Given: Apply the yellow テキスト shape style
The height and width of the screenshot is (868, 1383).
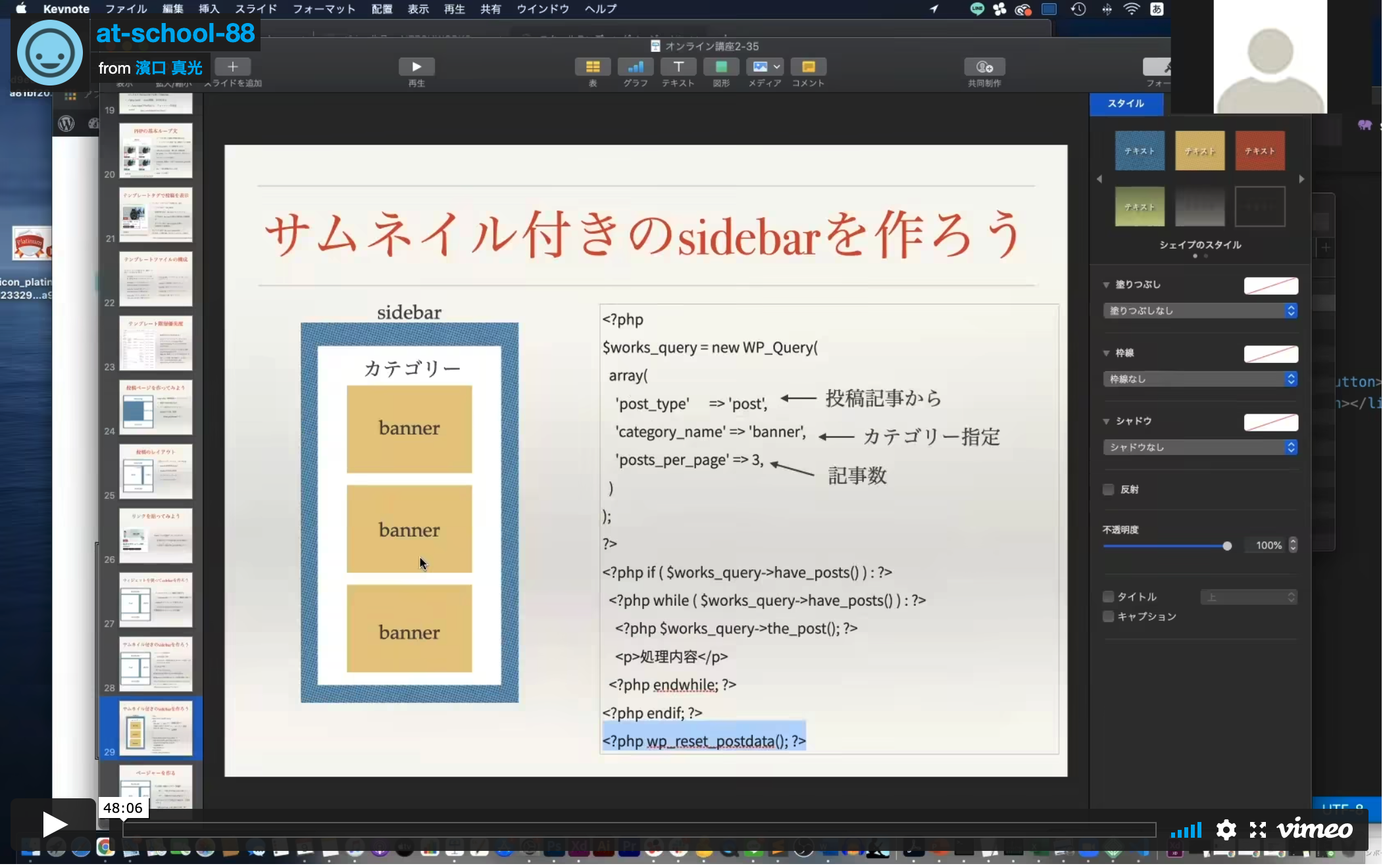Looking at the screenshot, I should click(x=1200, y=151).
